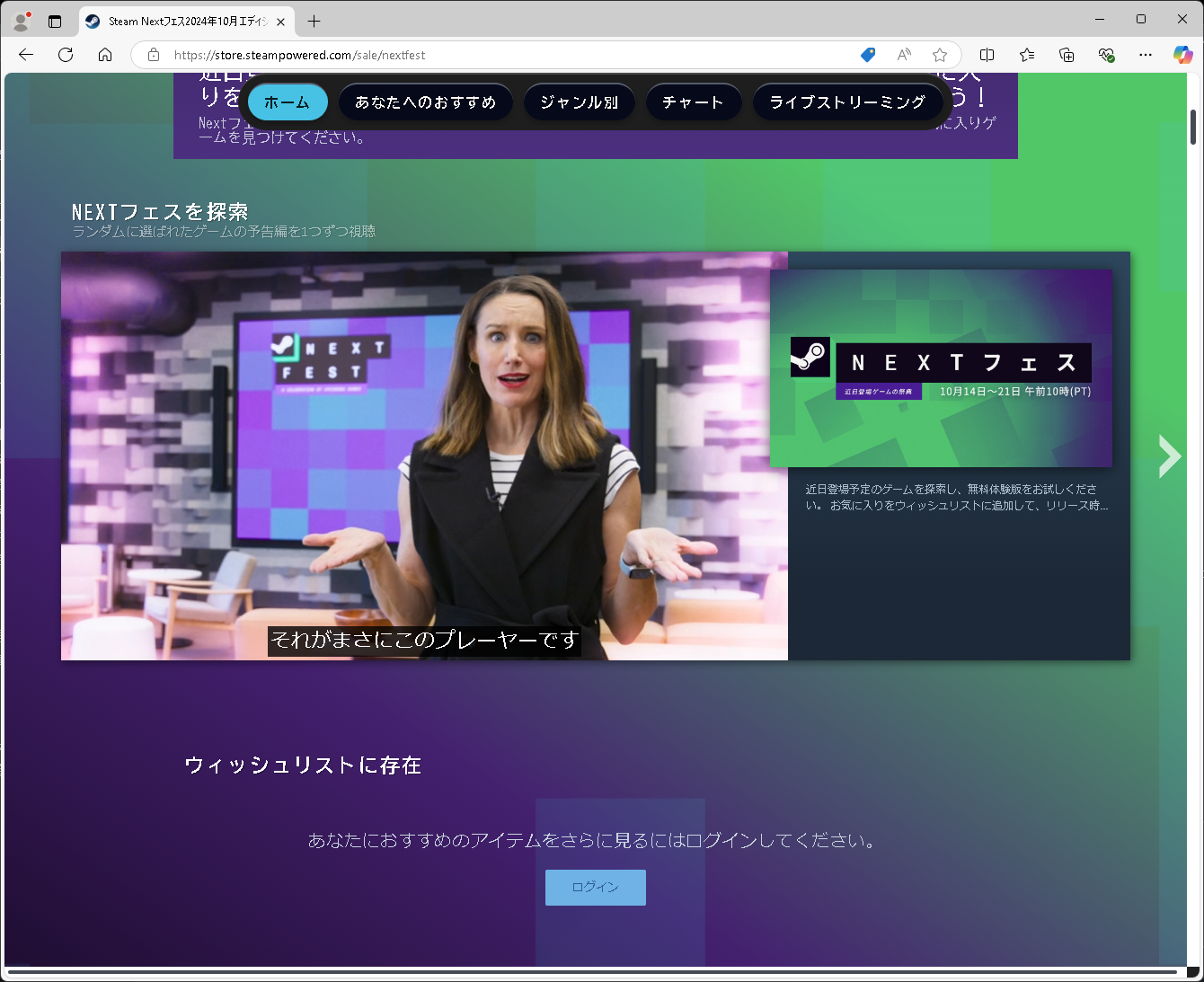1204x982 pixels.
Task: Click the shopping tag icon in the address bar
Action: (867, 55)
